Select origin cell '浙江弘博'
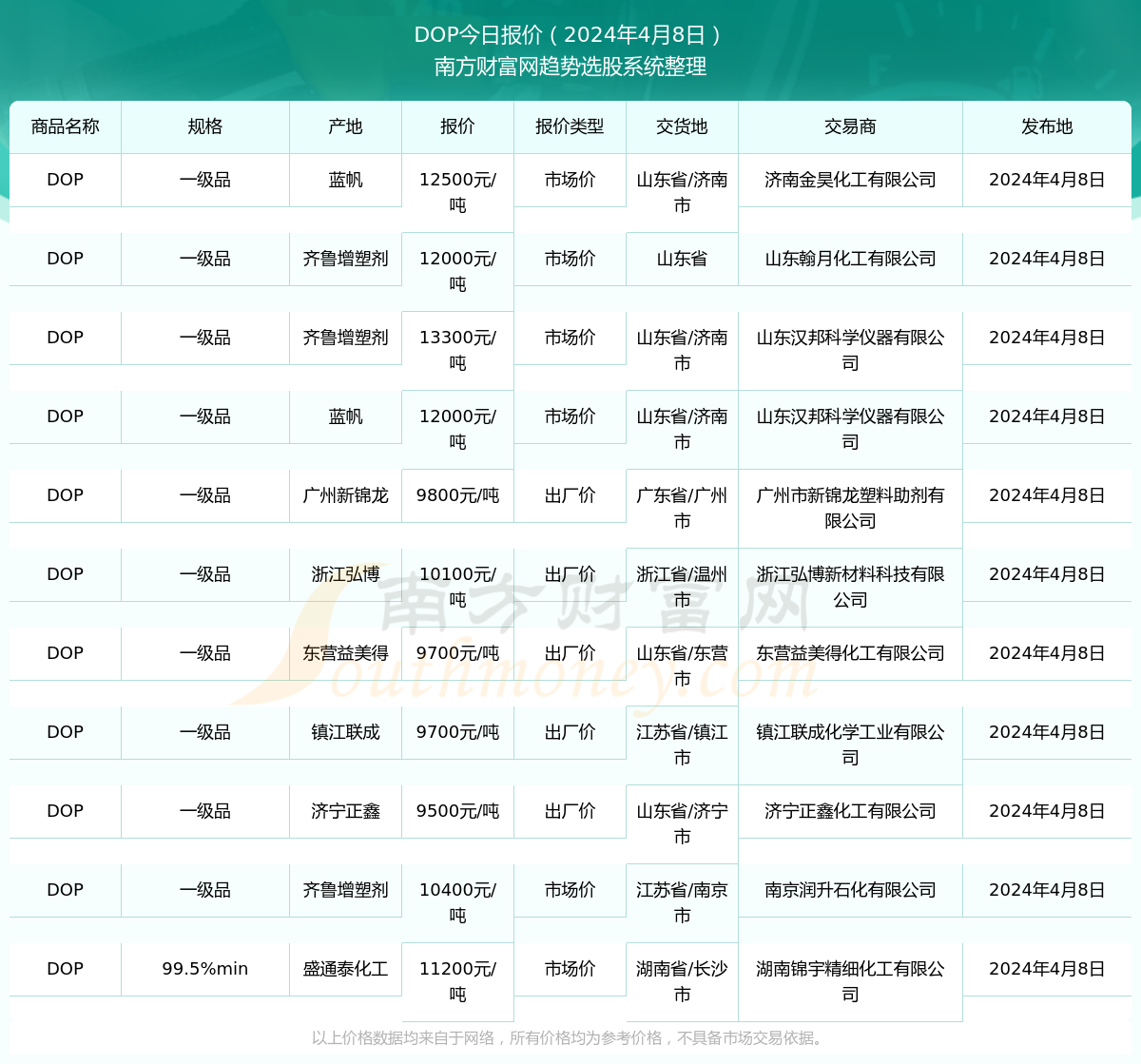Image resolution: width=1141 pixels, height=1064 pixels. (x=346, y=574)
